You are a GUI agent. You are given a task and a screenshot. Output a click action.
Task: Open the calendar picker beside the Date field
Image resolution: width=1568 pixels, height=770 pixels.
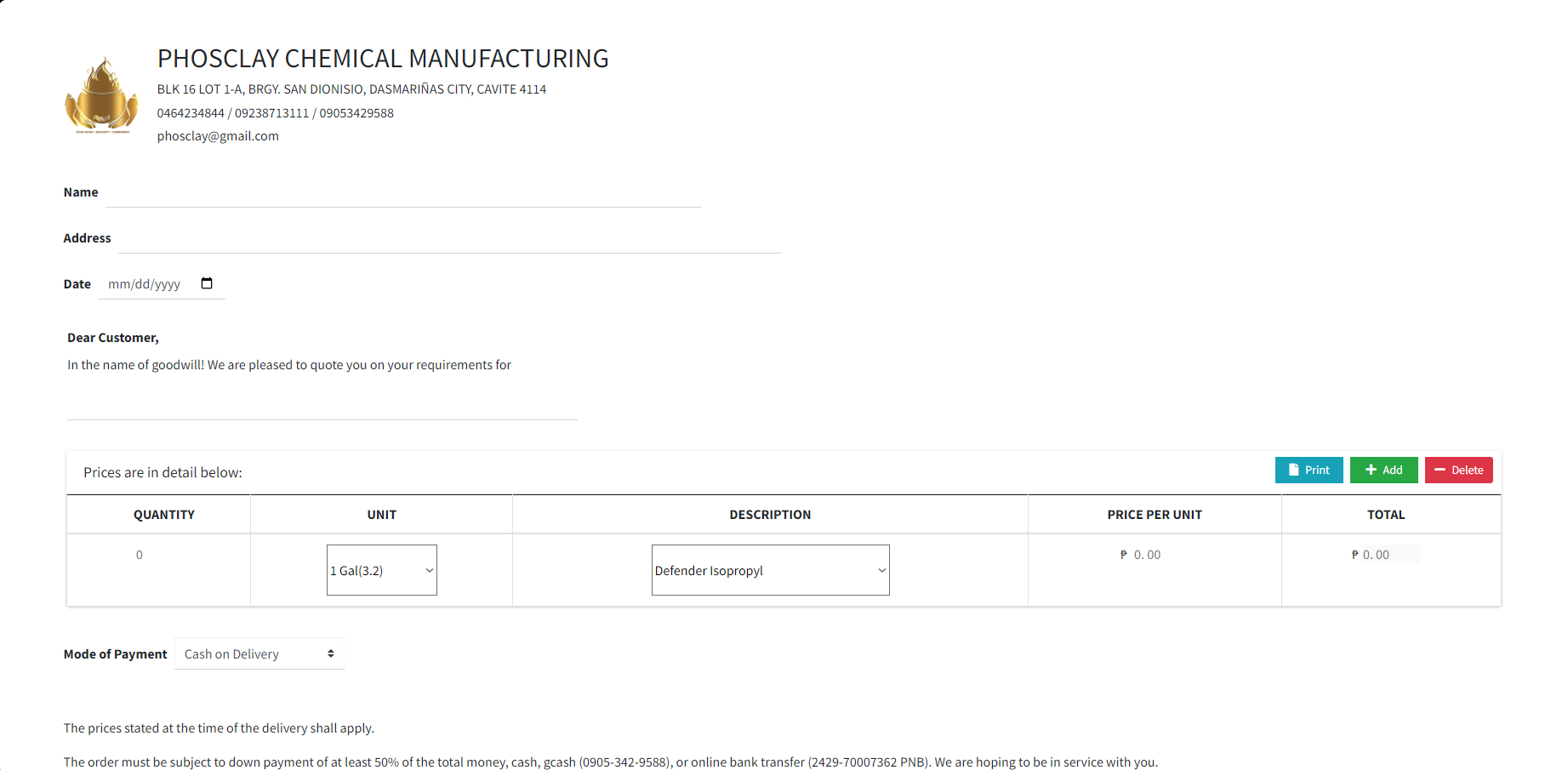click(207, 282)
